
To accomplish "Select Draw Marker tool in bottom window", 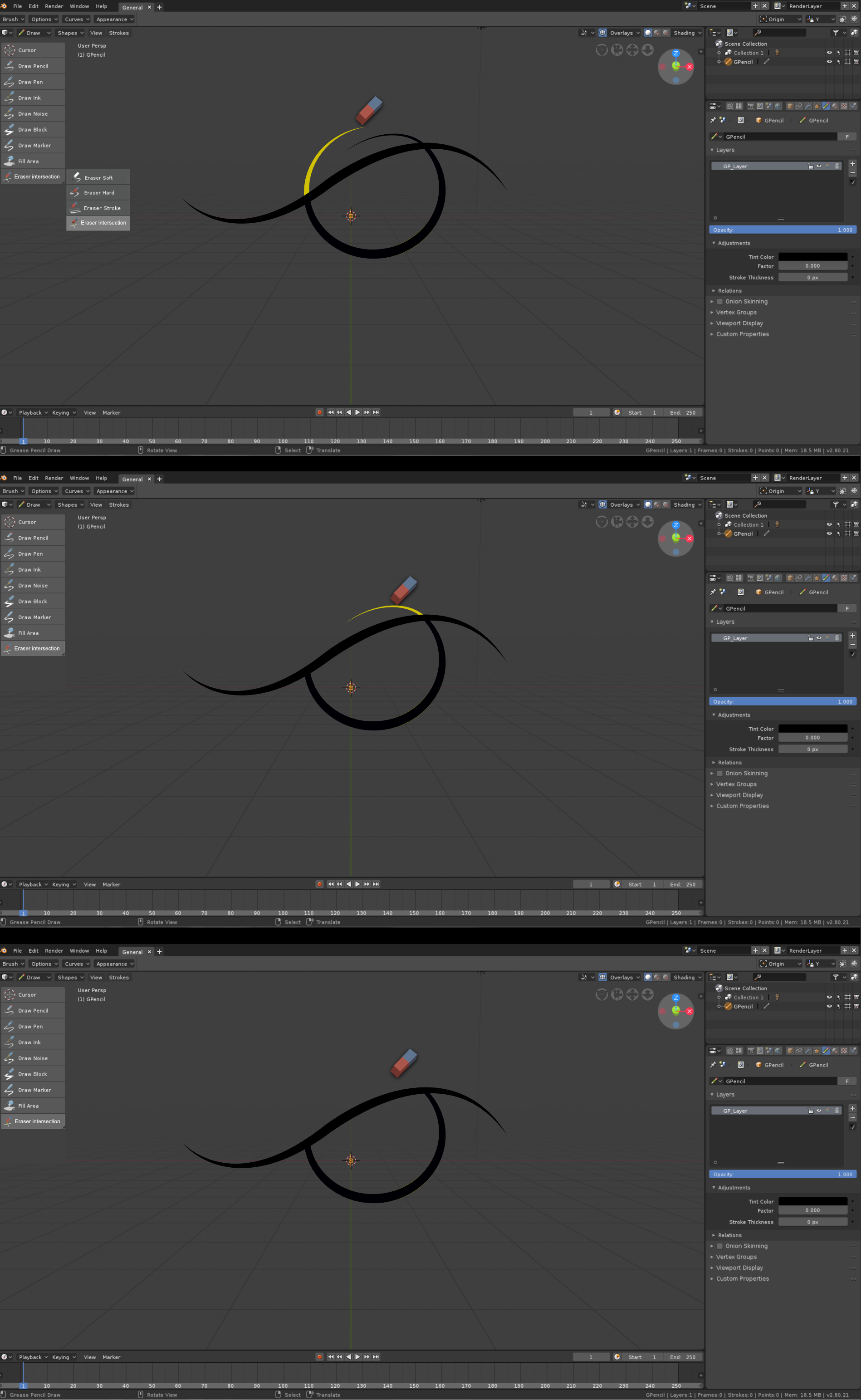I will [33, 1090].
